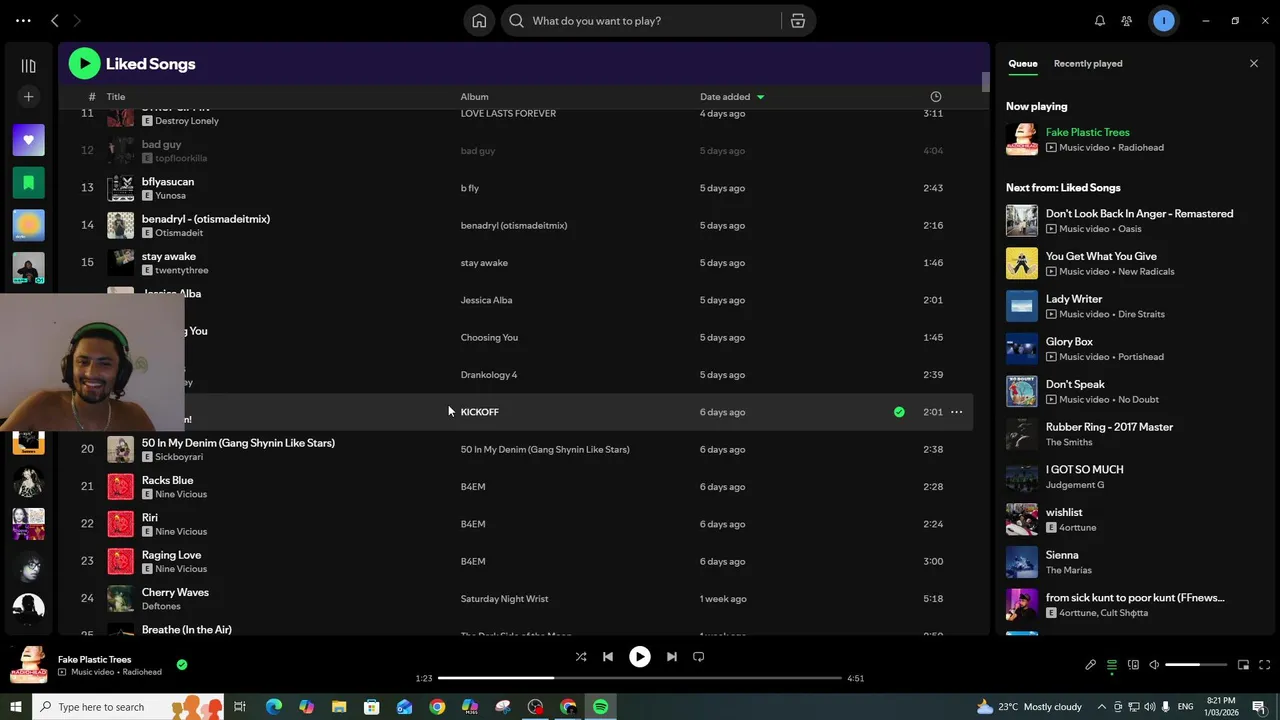Toggle the Queue button in player bar

(1111, 665)
